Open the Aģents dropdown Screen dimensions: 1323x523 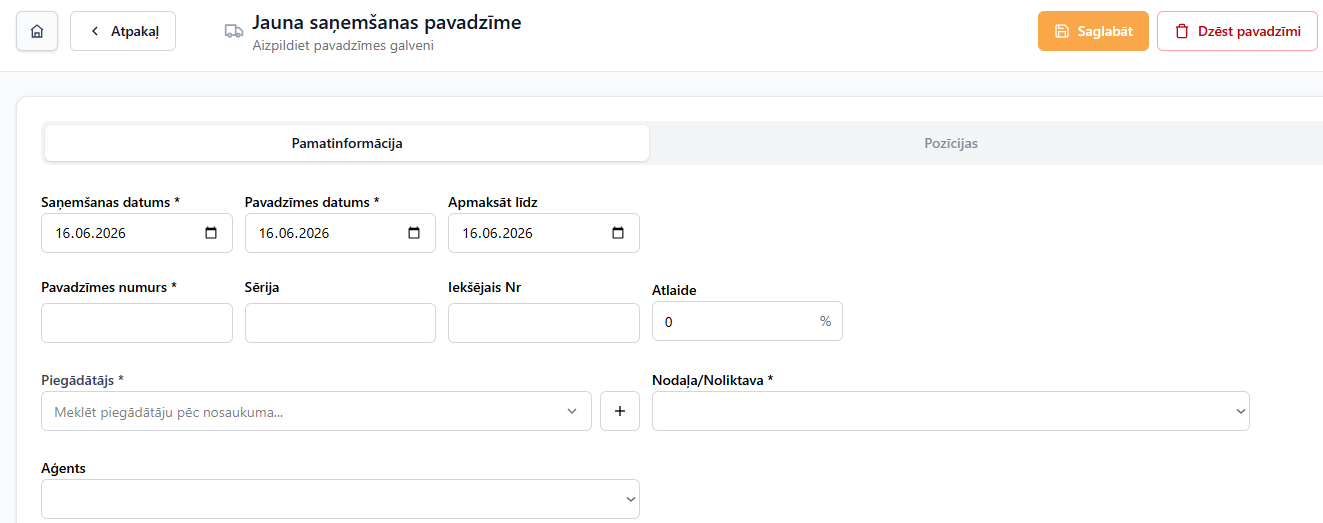[340, 499]
